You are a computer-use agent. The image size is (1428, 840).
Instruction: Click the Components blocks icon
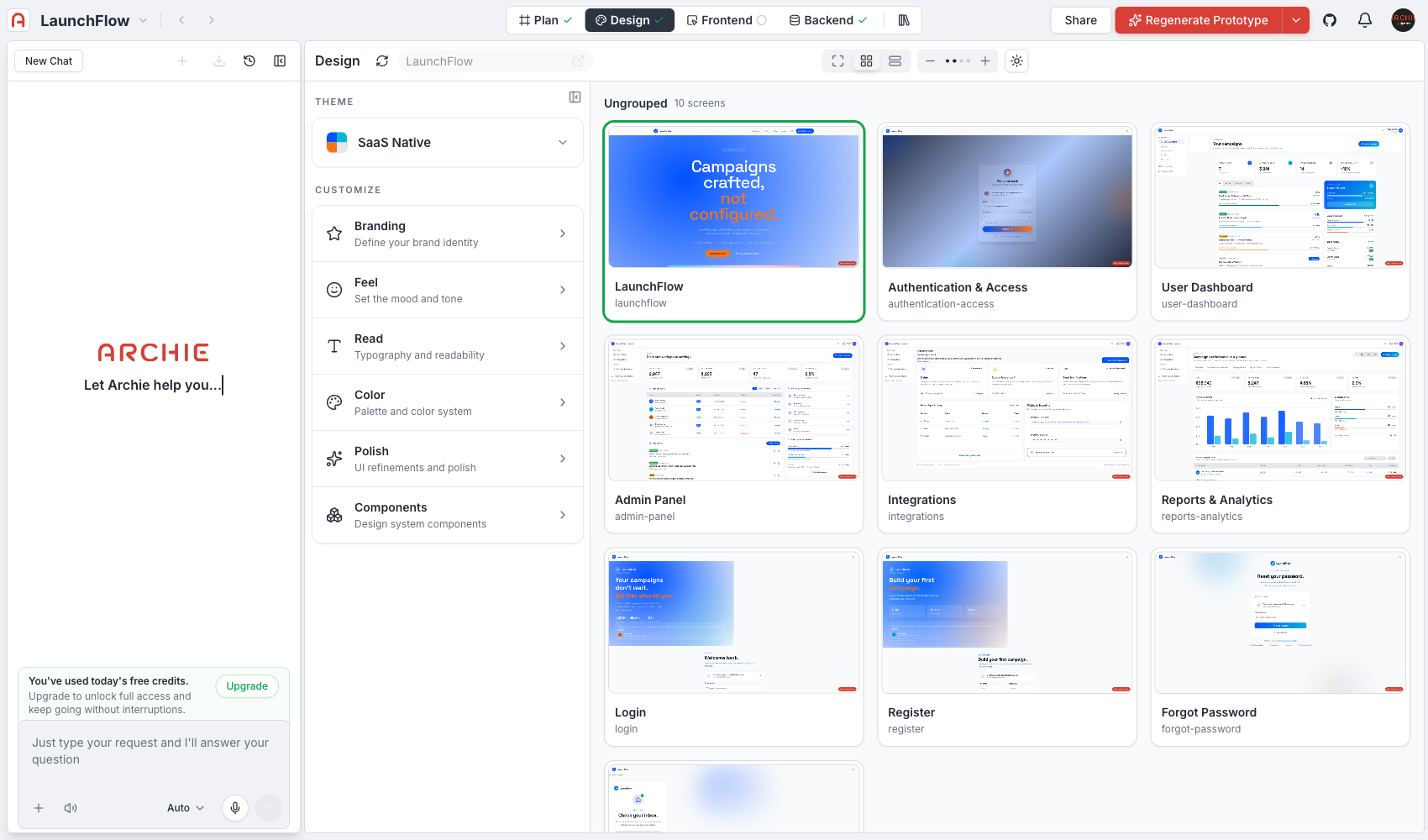(x=334, y=515)
